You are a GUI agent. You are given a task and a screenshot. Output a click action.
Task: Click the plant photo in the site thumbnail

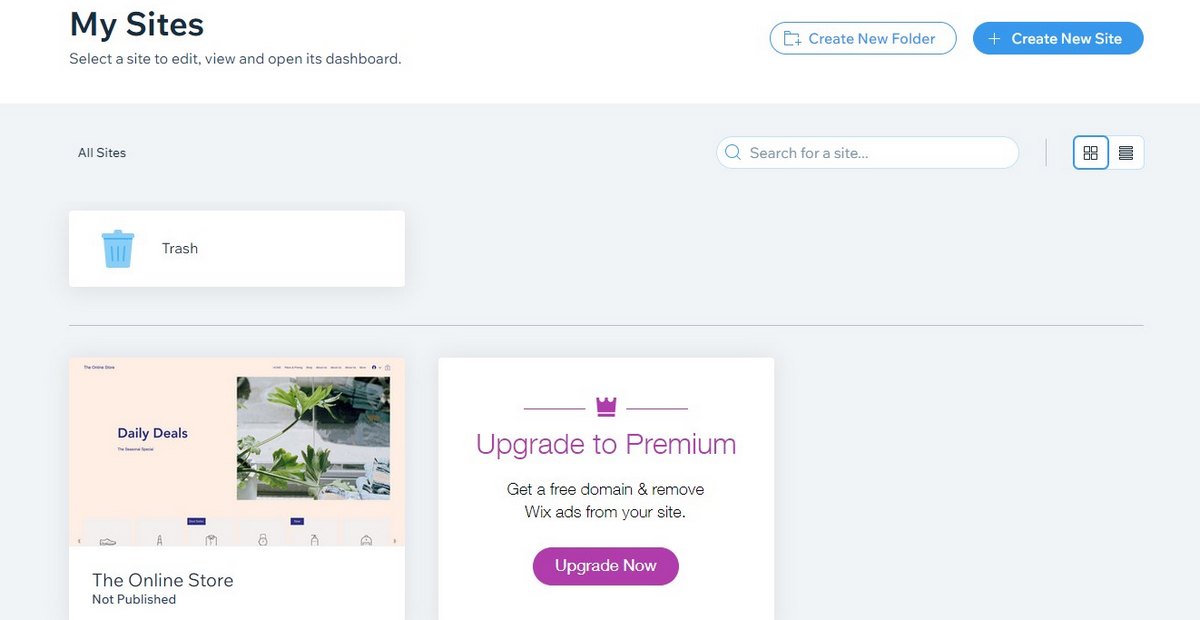pos(313,438)
